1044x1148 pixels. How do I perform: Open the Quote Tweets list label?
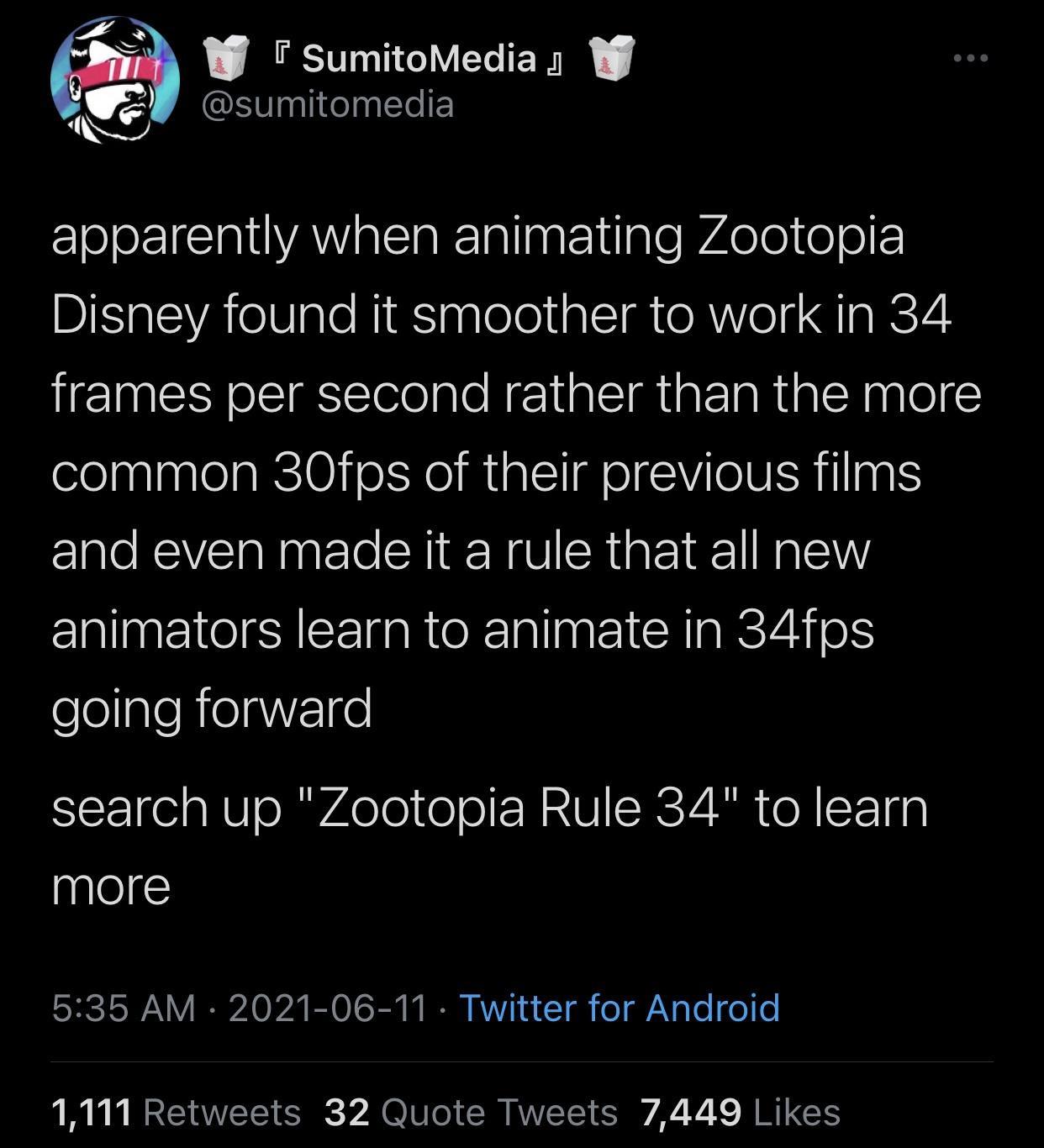(x=499, y=1112)
